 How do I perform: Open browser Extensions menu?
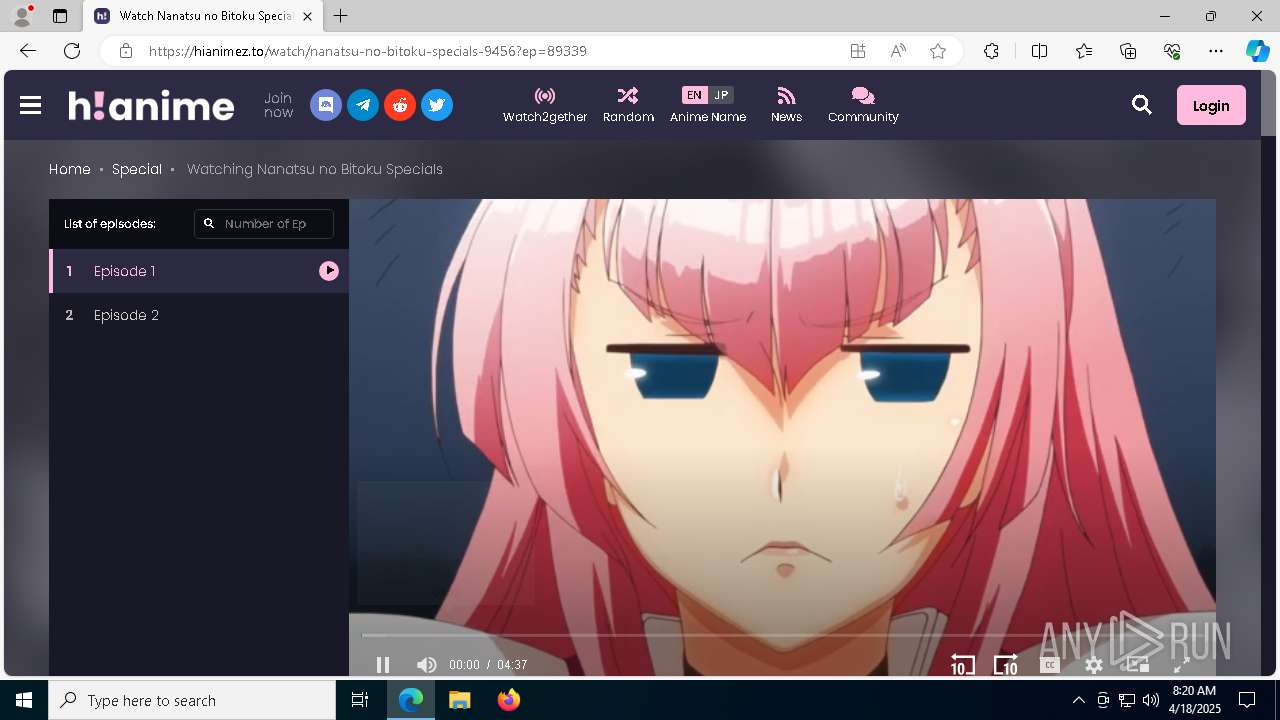[x=991, y=51]
